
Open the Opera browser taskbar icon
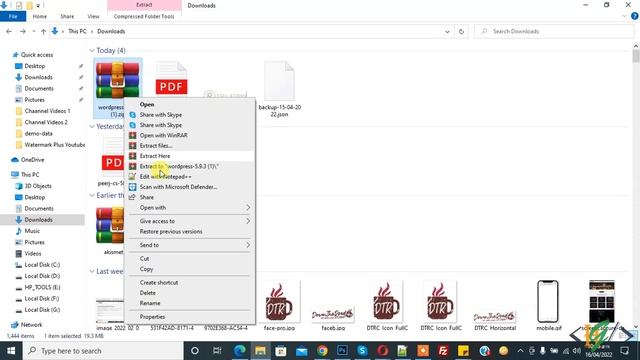(382, 351)
